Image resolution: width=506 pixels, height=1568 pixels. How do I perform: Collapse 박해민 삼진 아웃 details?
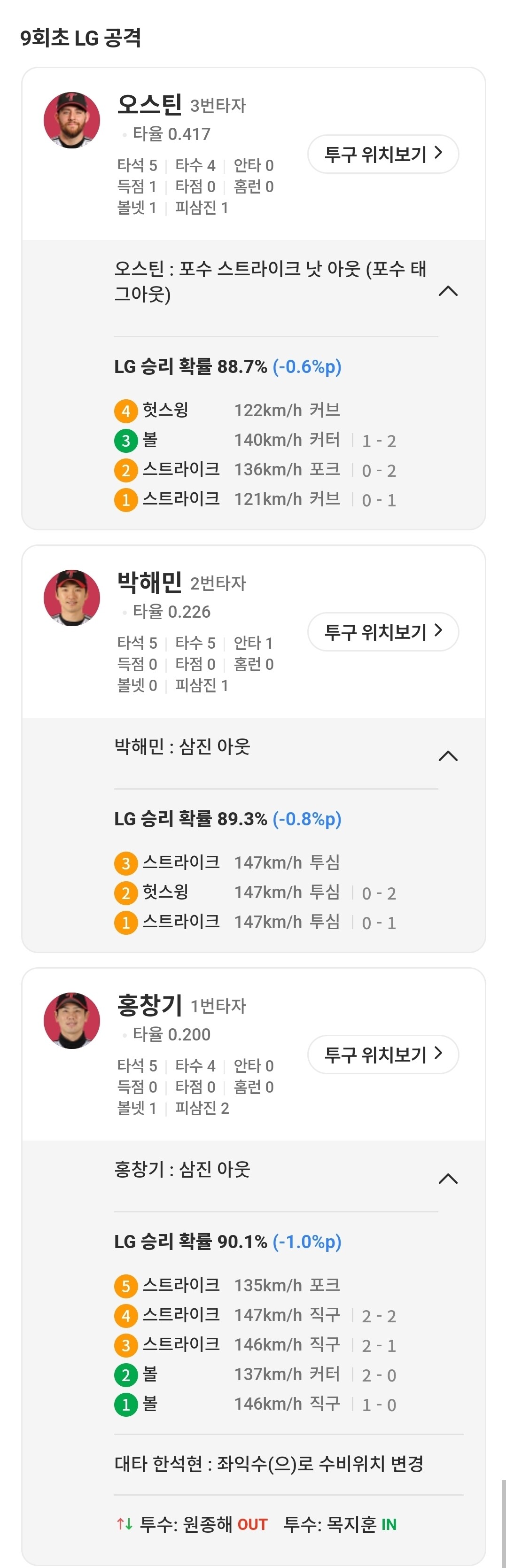pos(448,756)
